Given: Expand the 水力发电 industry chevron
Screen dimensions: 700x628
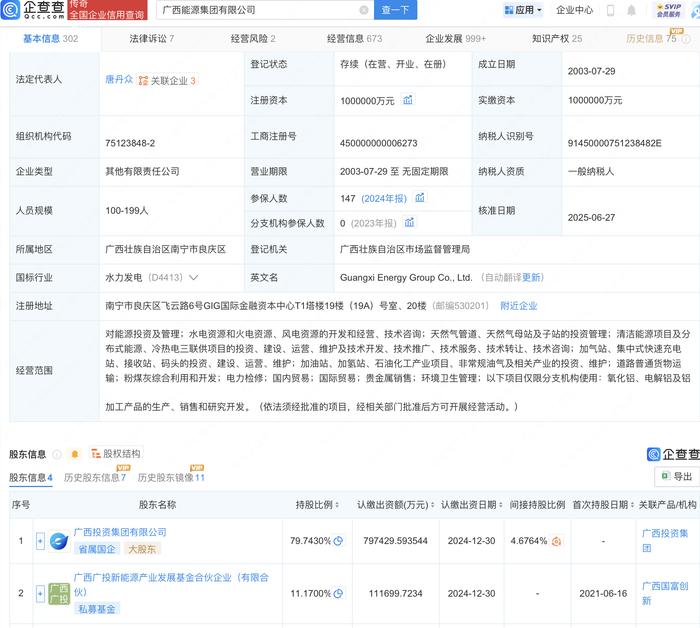Looking at the screenshot, I should [193, 278].
